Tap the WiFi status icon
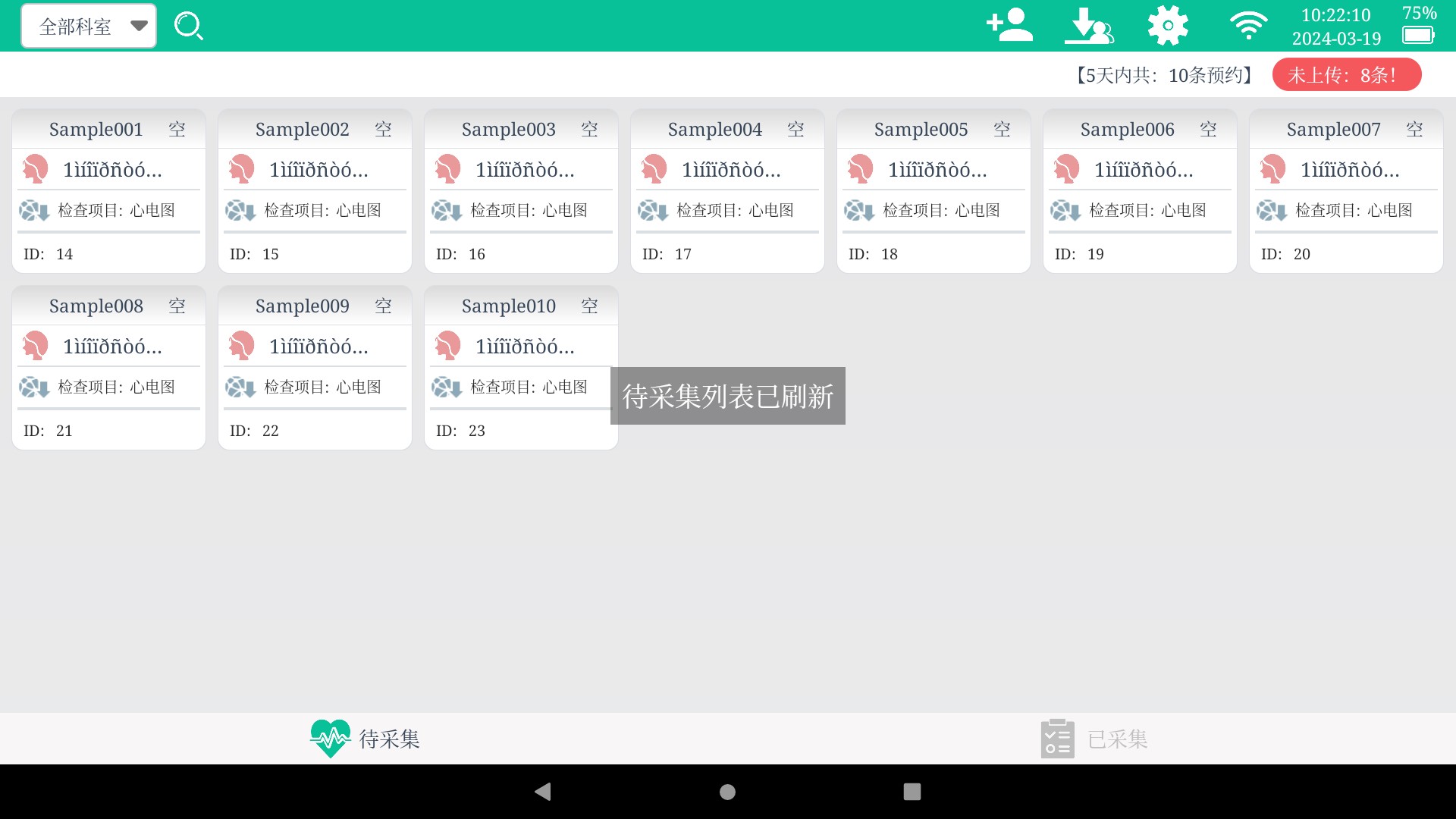1456x819 pixels. coord(1248,26)
